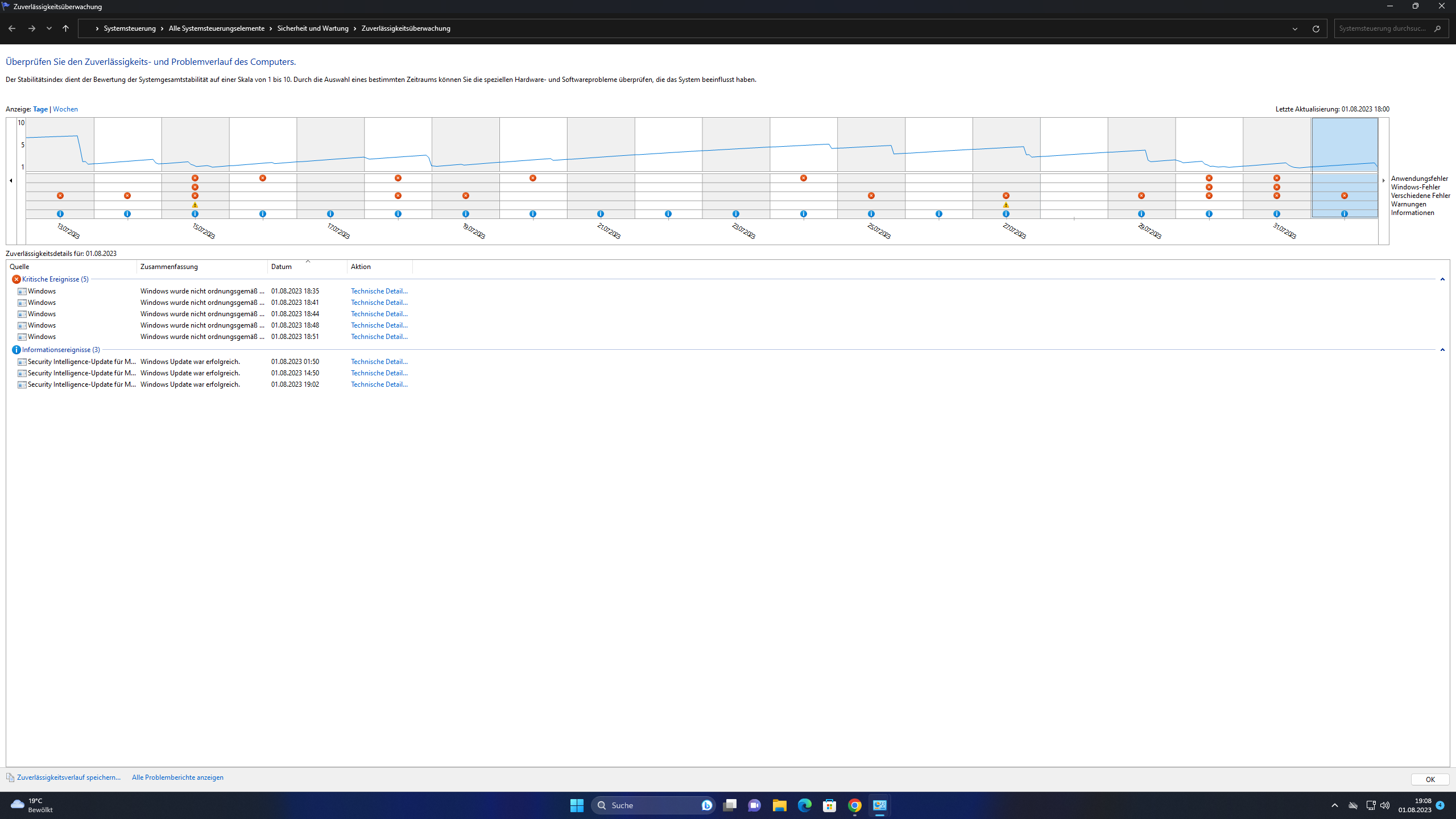Click the blue info icon in the 01.08.2023 column
Image resolution: width=1456 pixels, height=819 pixels.
(x=1345, y=214)
